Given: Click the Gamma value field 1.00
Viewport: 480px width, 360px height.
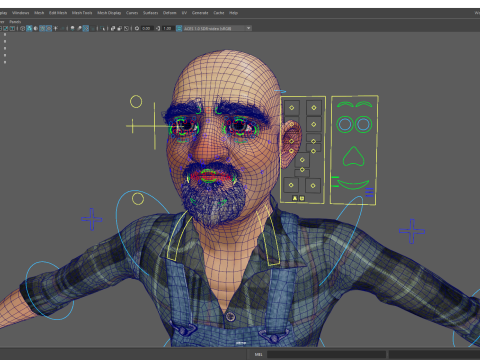Looking at the screenshot, I should [168, 28].
